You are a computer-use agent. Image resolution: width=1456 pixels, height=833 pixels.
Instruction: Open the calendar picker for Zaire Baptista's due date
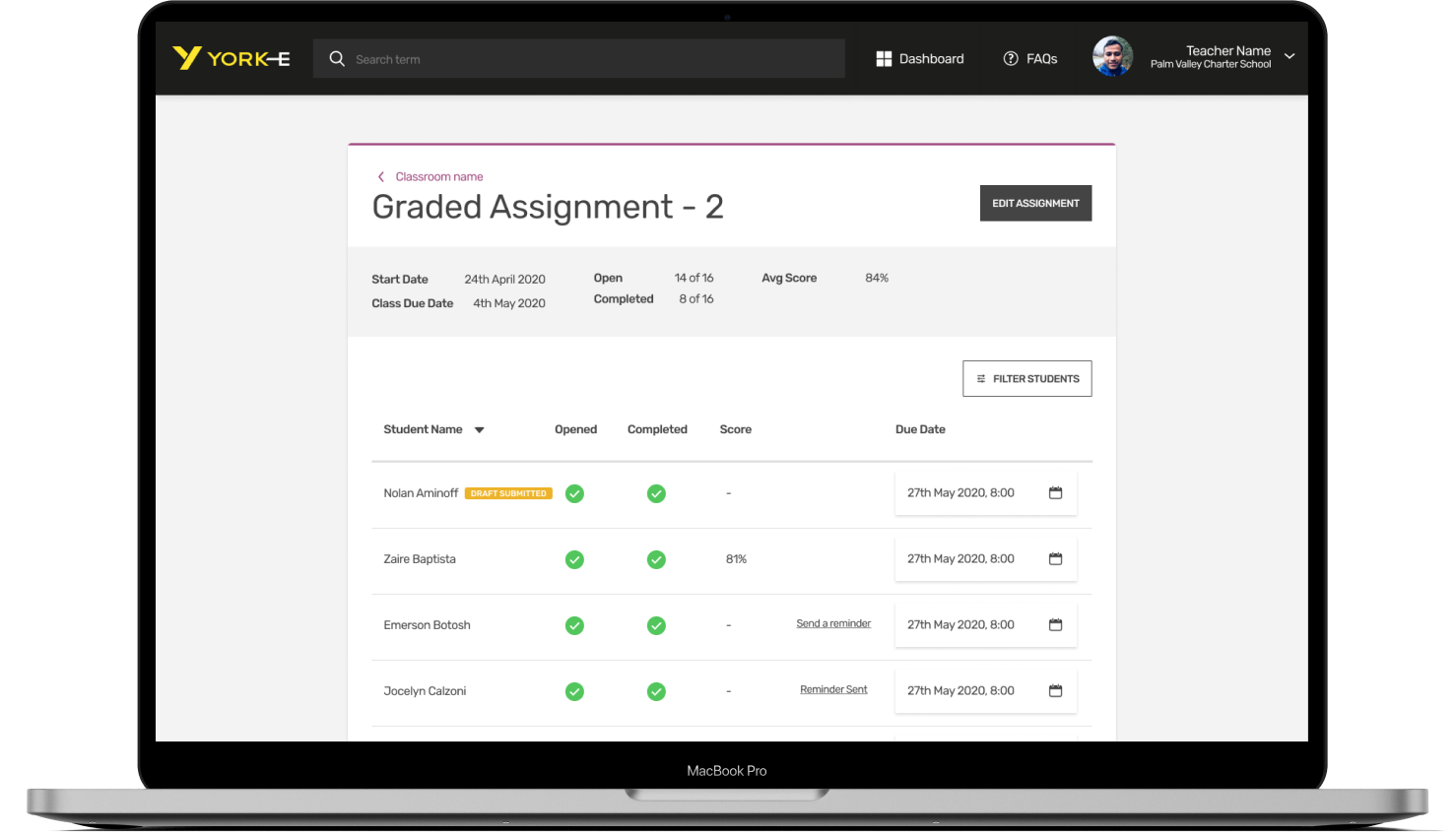click(x=1055, y=558)
